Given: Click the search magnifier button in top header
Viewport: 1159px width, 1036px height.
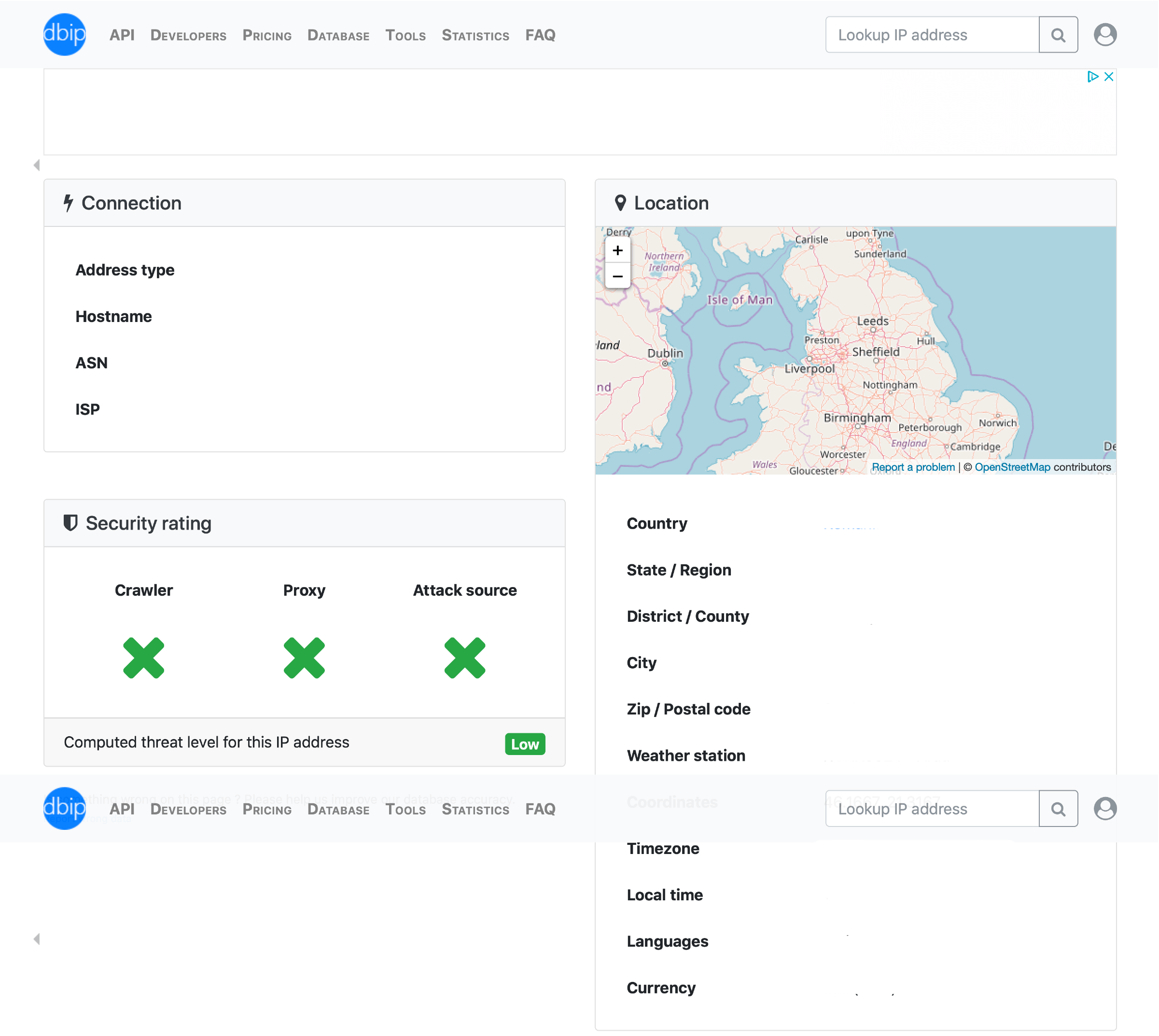Looking at the screenshot, I should coord(1058,35).
